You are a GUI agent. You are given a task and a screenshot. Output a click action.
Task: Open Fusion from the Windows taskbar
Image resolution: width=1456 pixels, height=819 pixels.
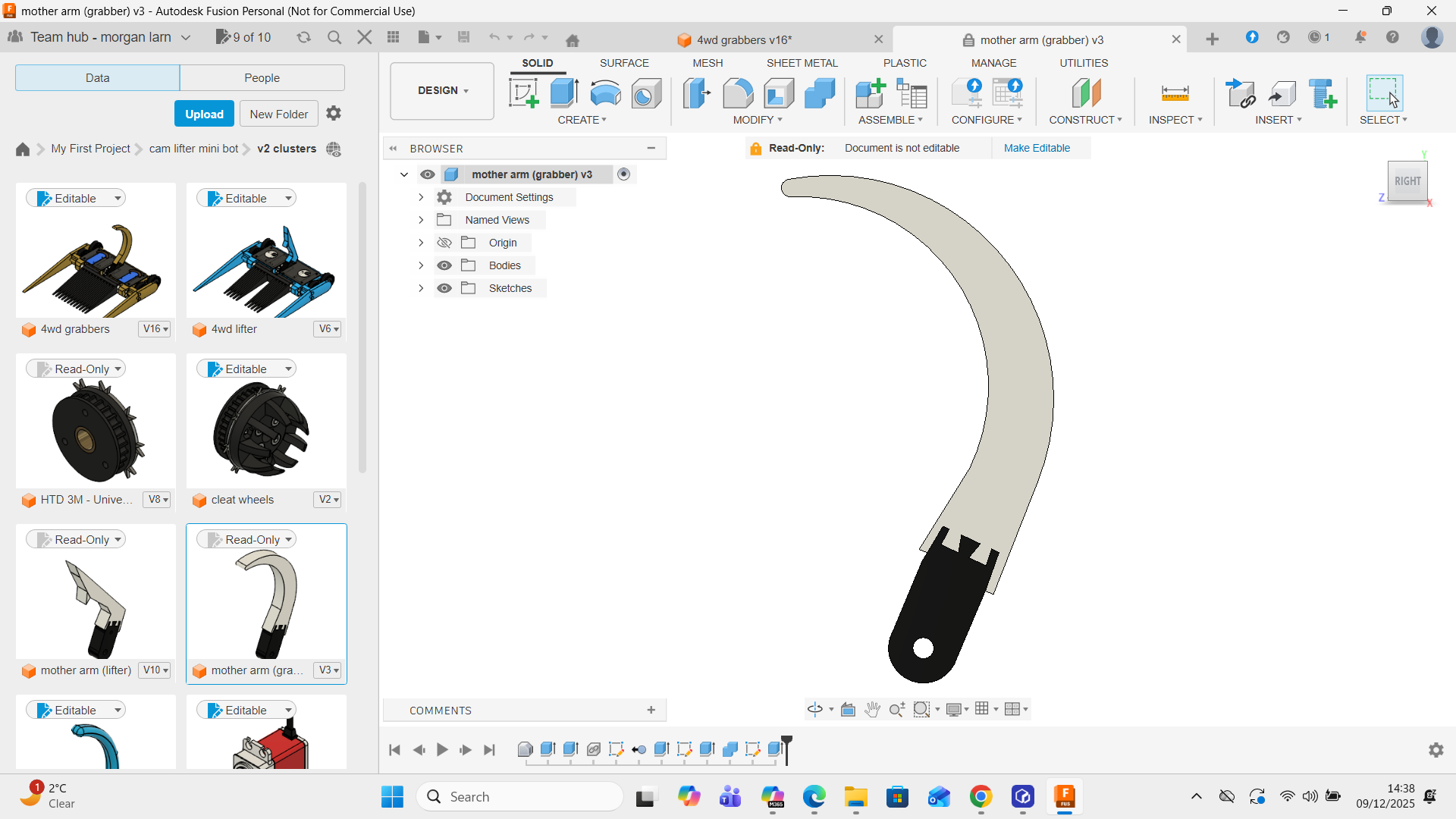pyautogui.click(x=1064, y=796)
